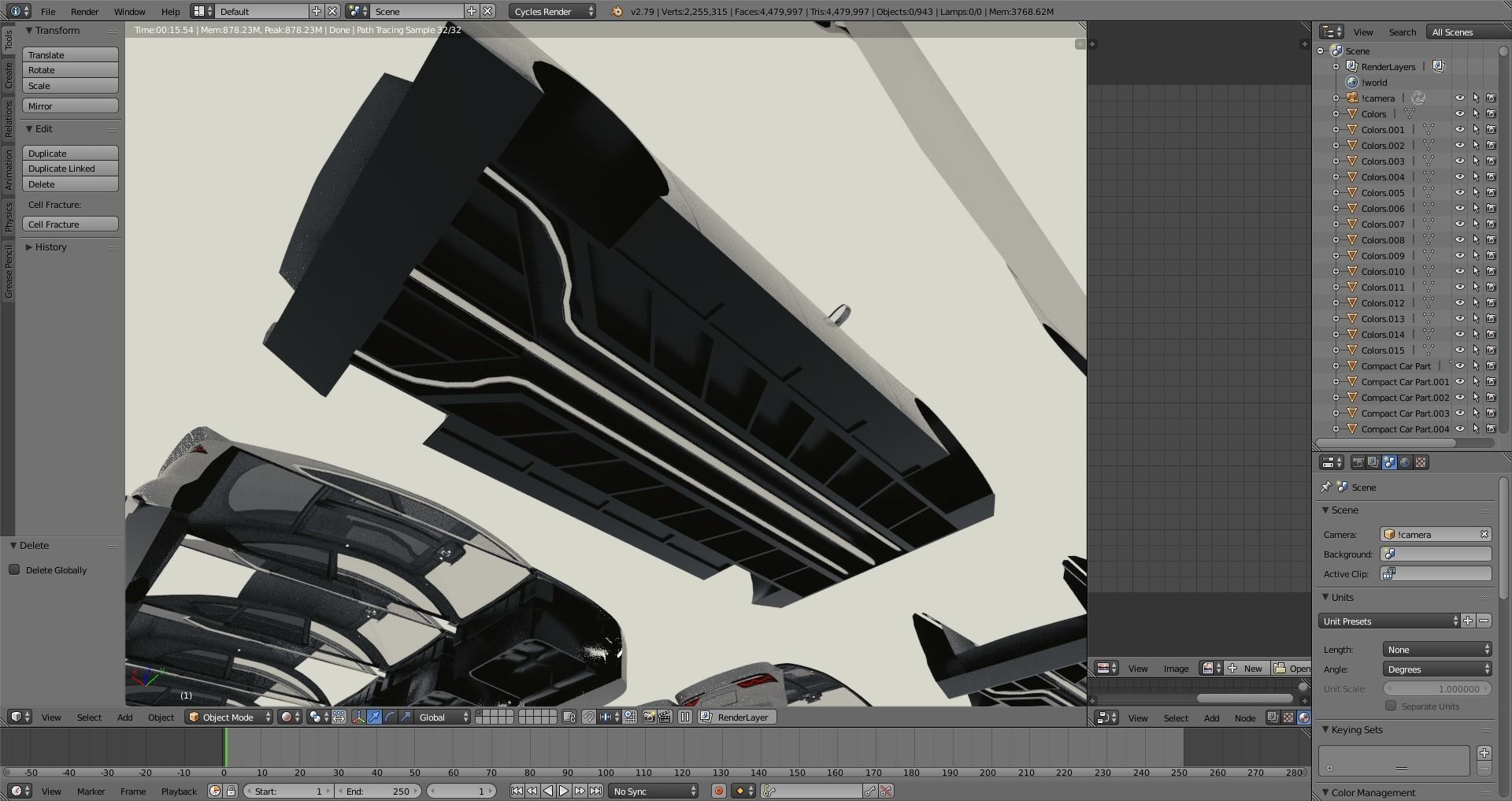The width and height of the screenshot is (1512, 801).
Task: Open the Angle Degrees dropdown
Action: (1437, 669)
